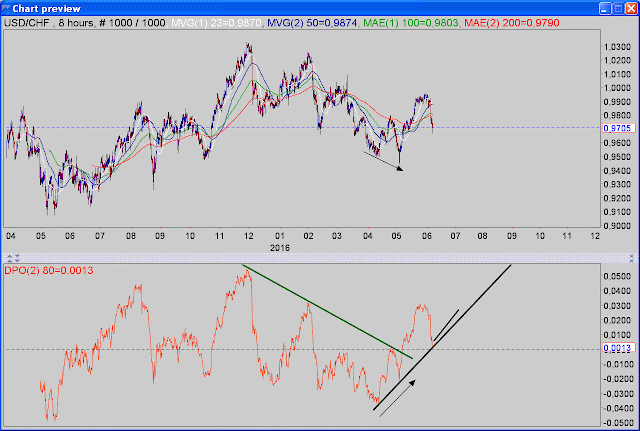Image resolution: width=640 pixels, height=431 pixels.
Task: Click the 1,0000 price axis label
Action: [x=618, y=88]
